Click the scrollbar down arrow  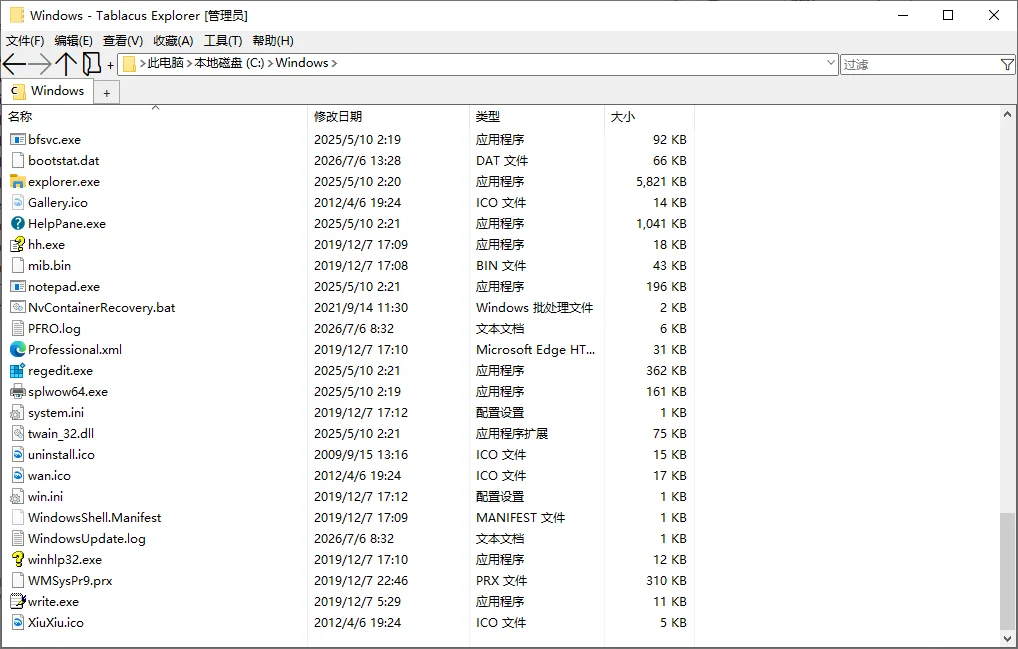point(1007,638)
